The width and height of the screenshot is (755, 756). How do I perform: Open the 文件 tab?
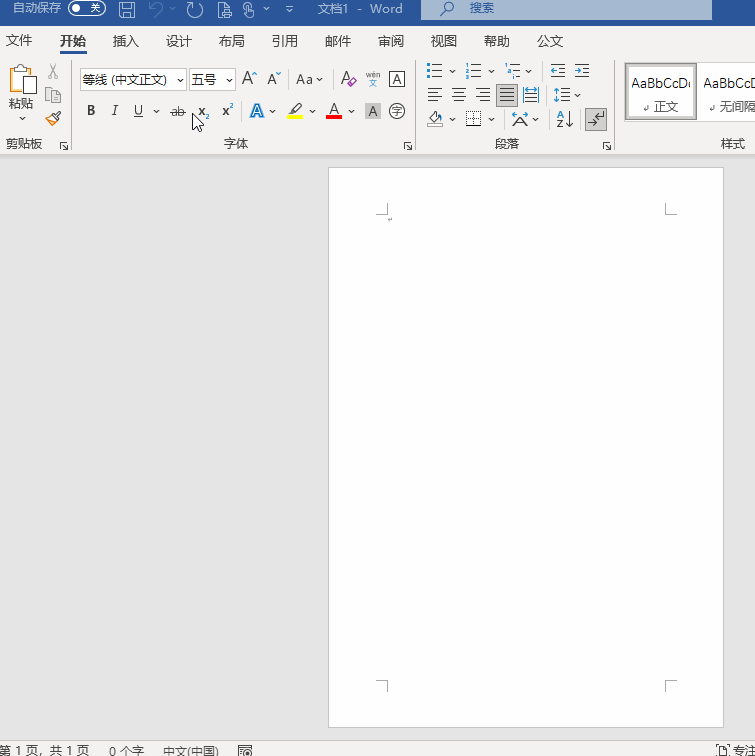click(19, 40)
